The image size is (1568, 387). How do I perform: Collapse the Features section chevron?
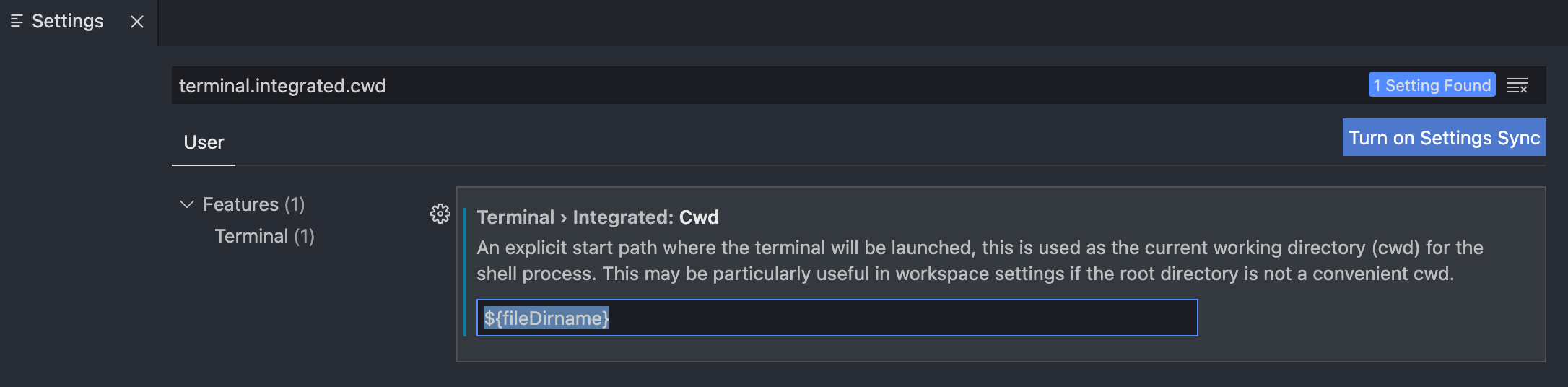[x=187, y=204]
